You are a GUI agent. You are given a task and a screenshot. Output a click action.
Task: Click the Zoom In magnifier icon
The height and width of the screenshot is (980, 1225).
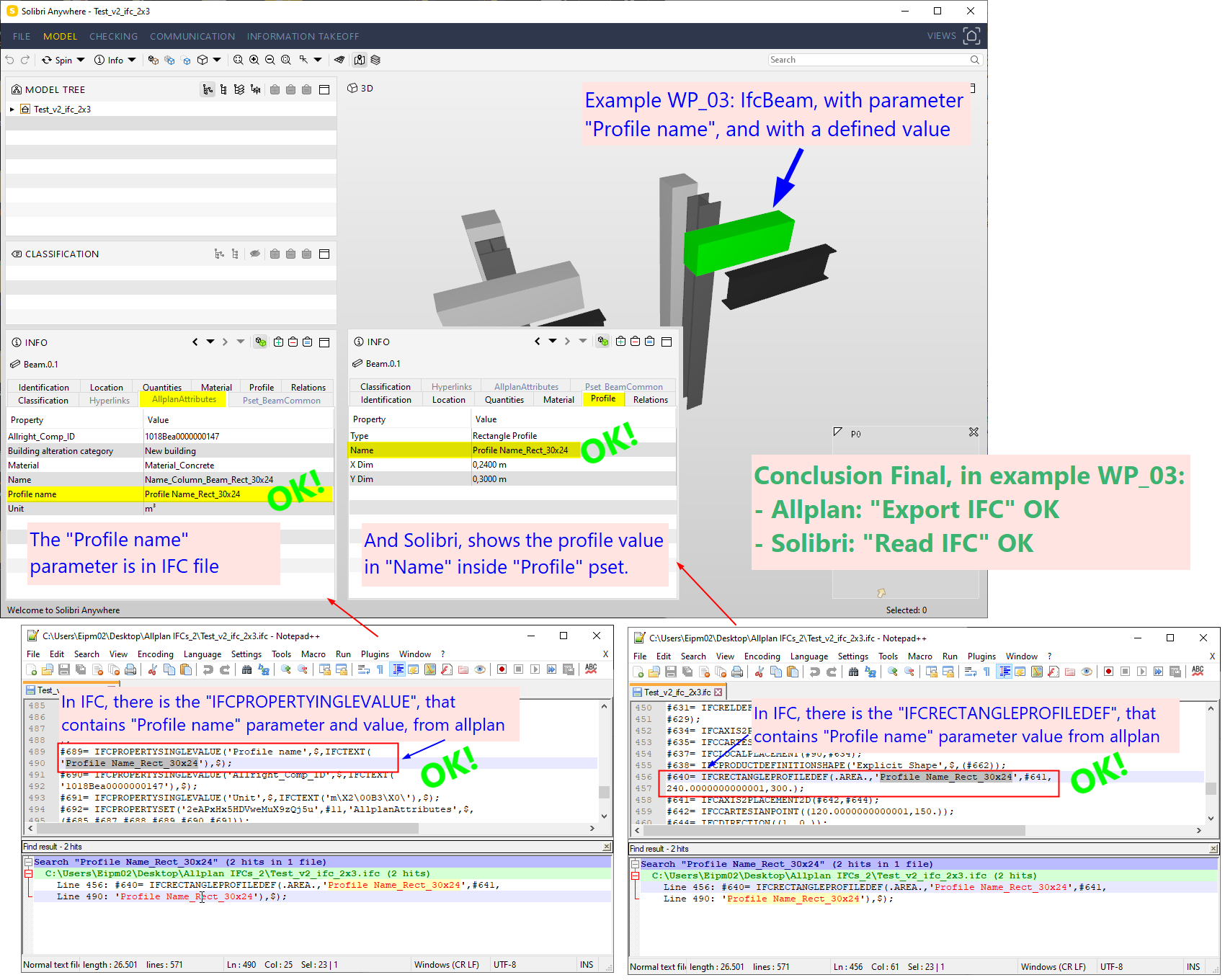point(254,60)
